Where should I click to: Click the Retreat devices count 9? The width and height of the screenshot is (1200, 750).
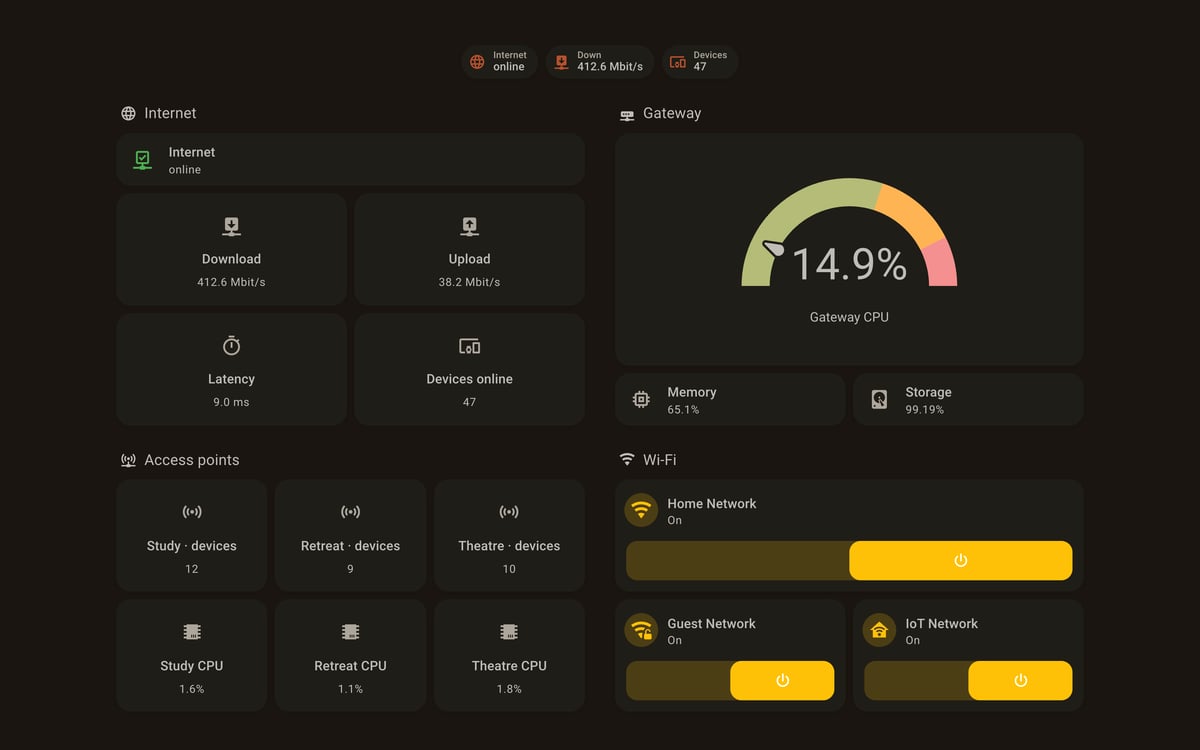(350, 569)
